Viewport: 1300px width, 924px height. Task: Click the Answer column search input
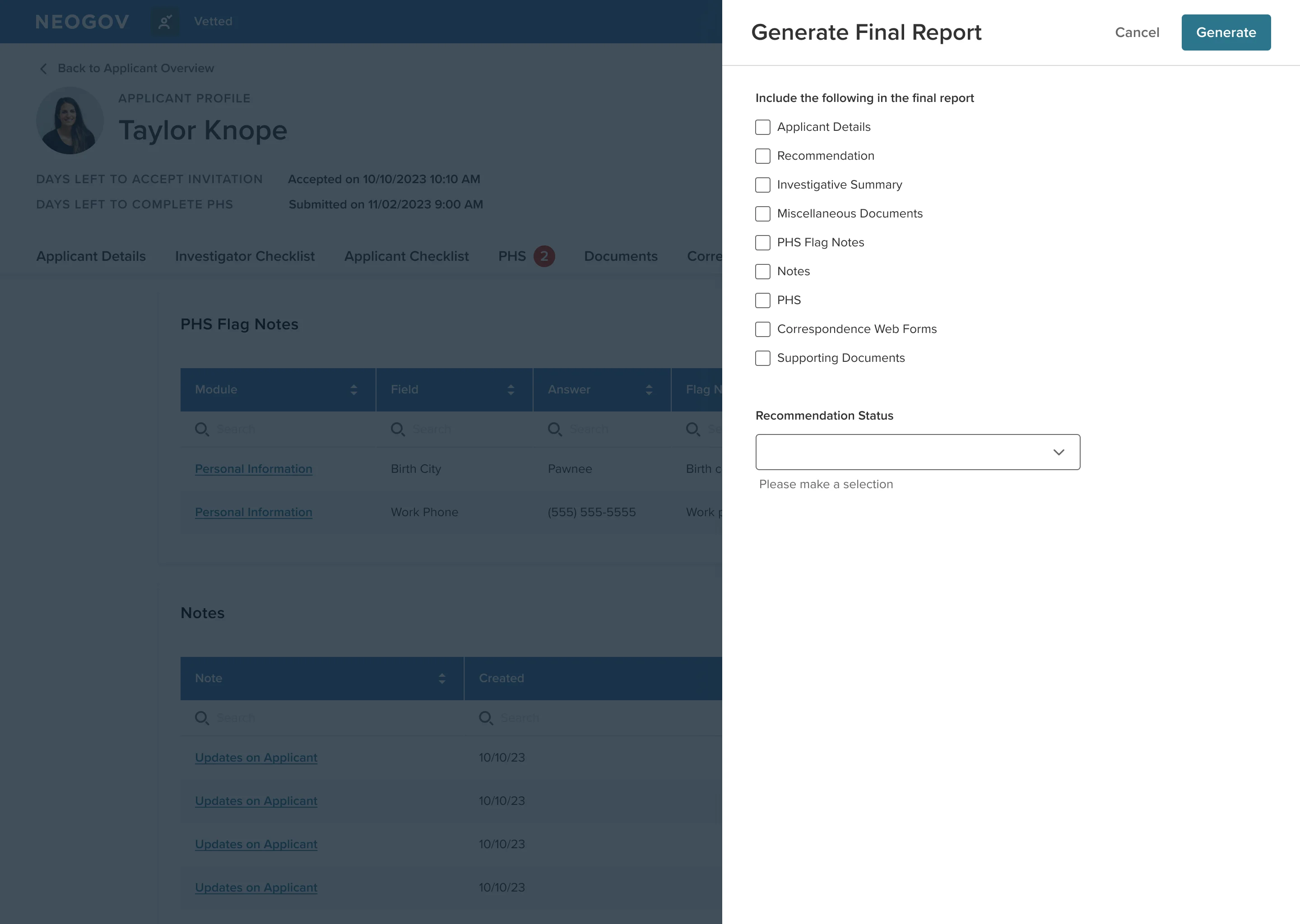(x=602, y=429)
